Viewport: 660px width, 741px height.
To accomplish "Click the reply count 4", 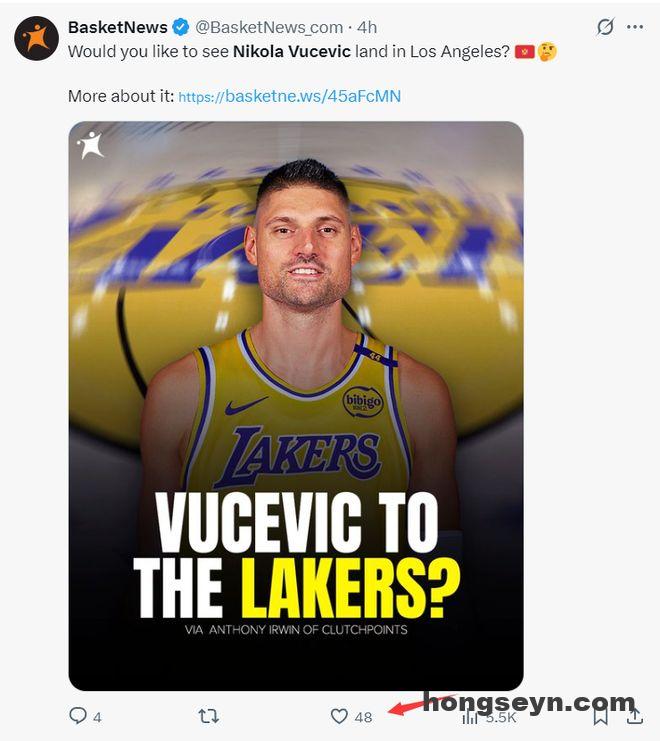I will [x=97, y=717].
